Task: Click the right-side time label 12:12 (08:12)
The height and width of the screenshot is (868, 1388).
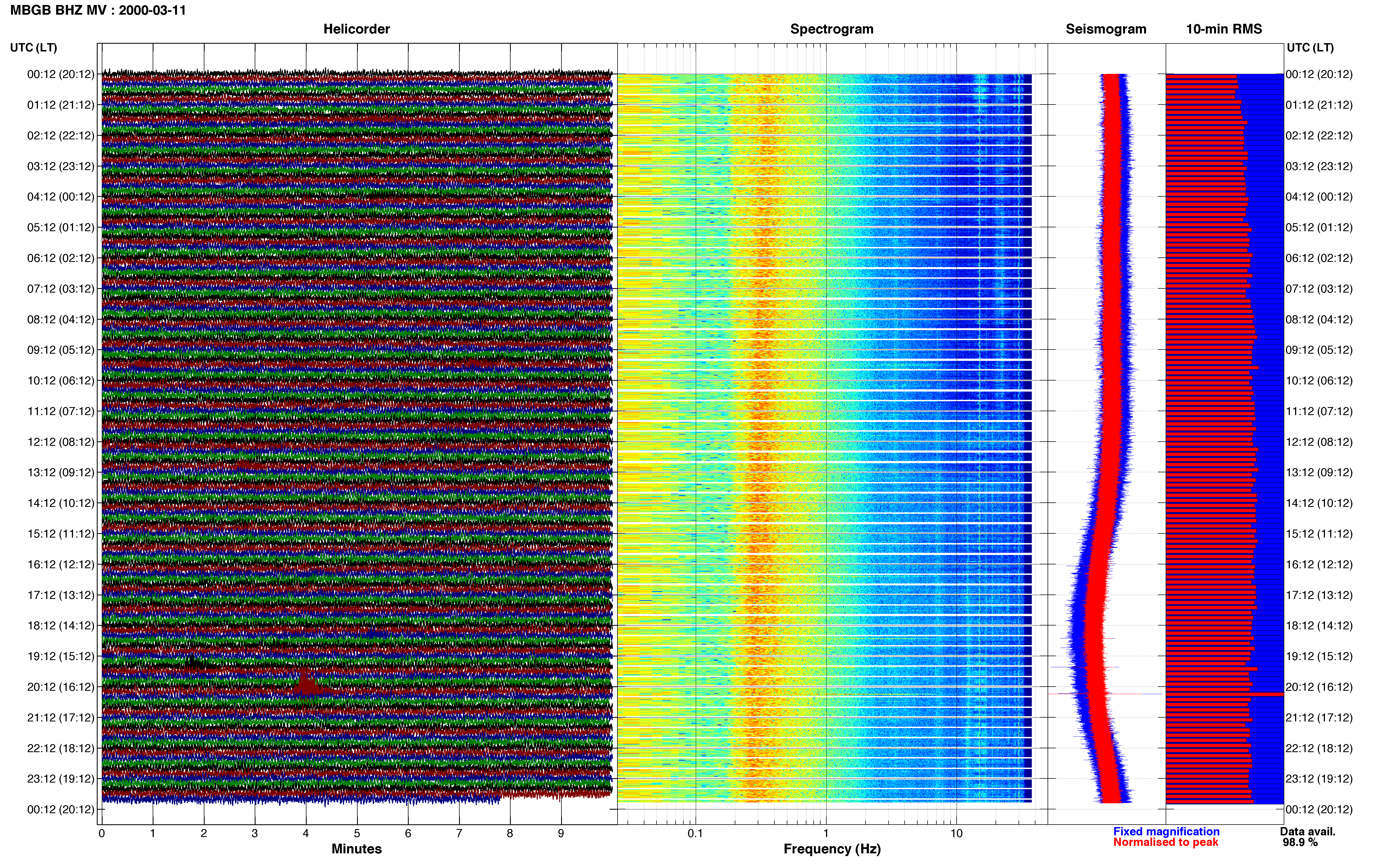Action: 1319,442
